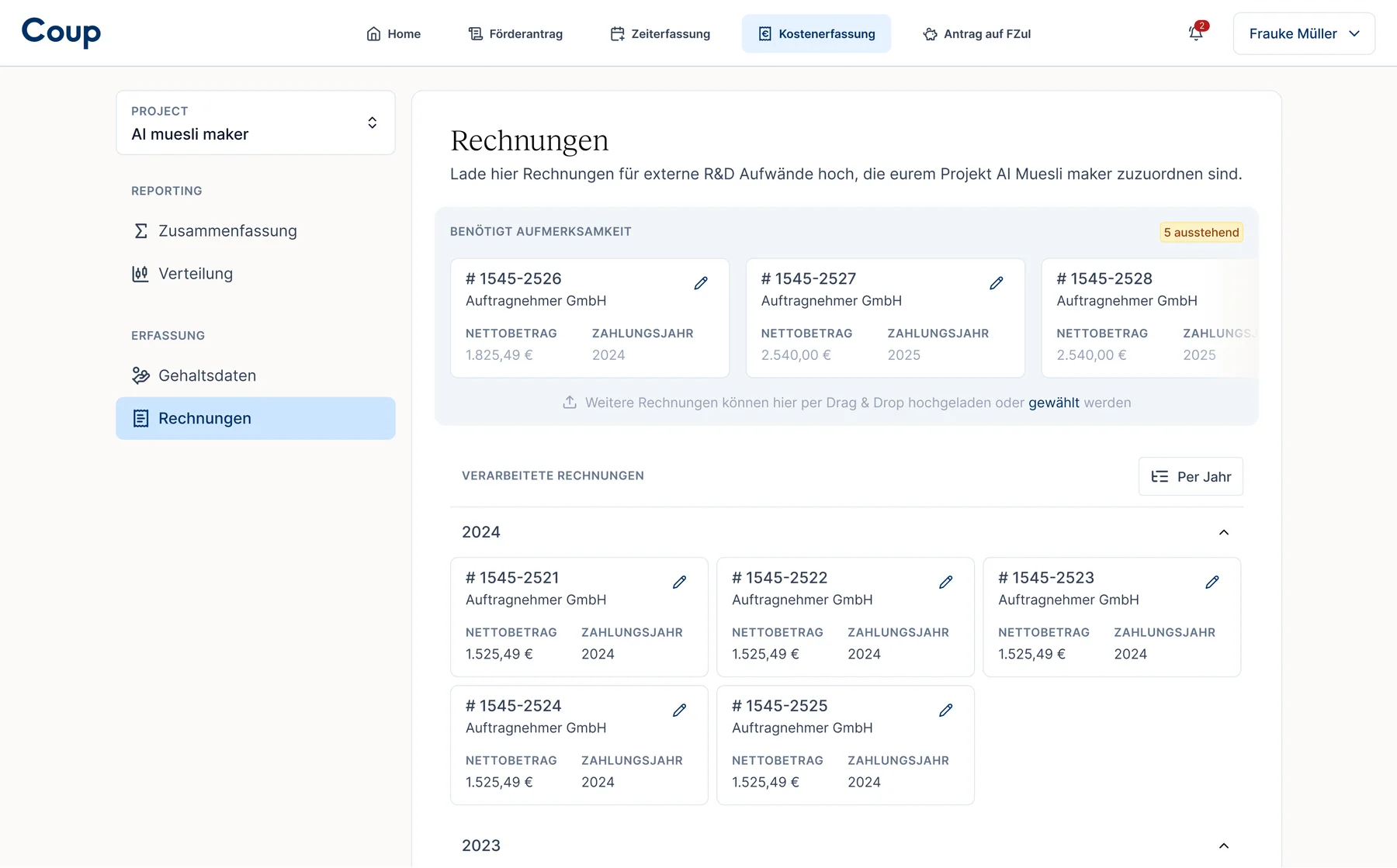Viewport: 1397px width, 868px height.
Task: Select Rechnungen in the sidebar
Action: coord(255,418)
